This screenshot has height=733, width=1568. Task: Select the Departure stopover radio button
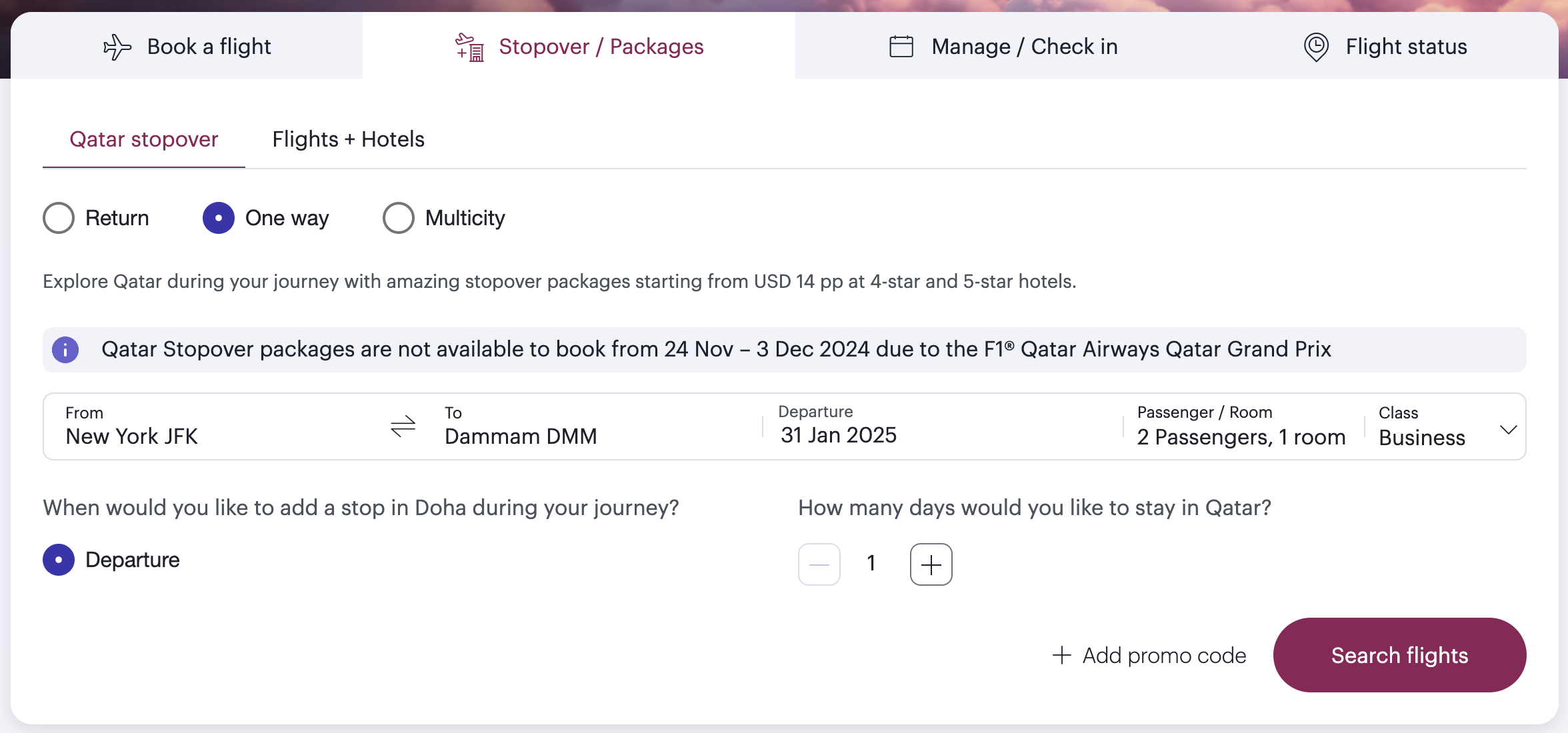click(x=59, y=560)
